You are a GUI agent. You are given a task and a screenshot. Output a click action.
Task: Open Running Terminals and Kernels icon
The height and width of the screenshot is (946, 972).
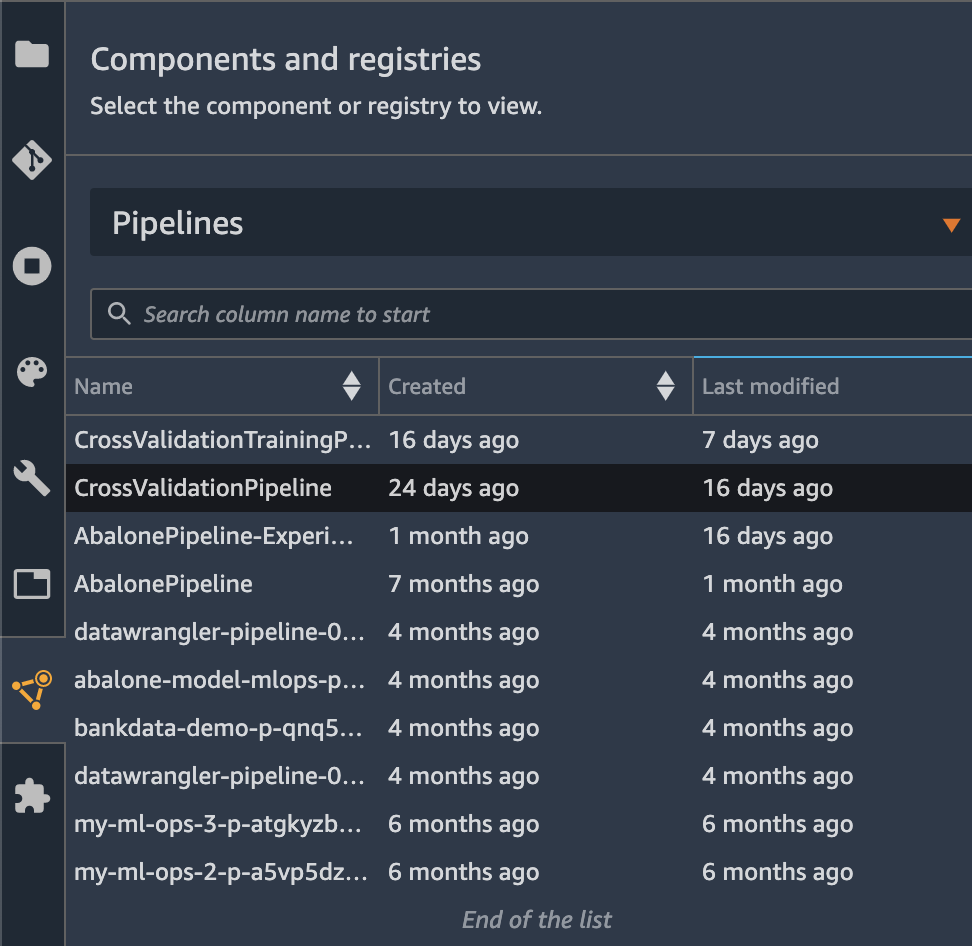click(x=32, y=266)
